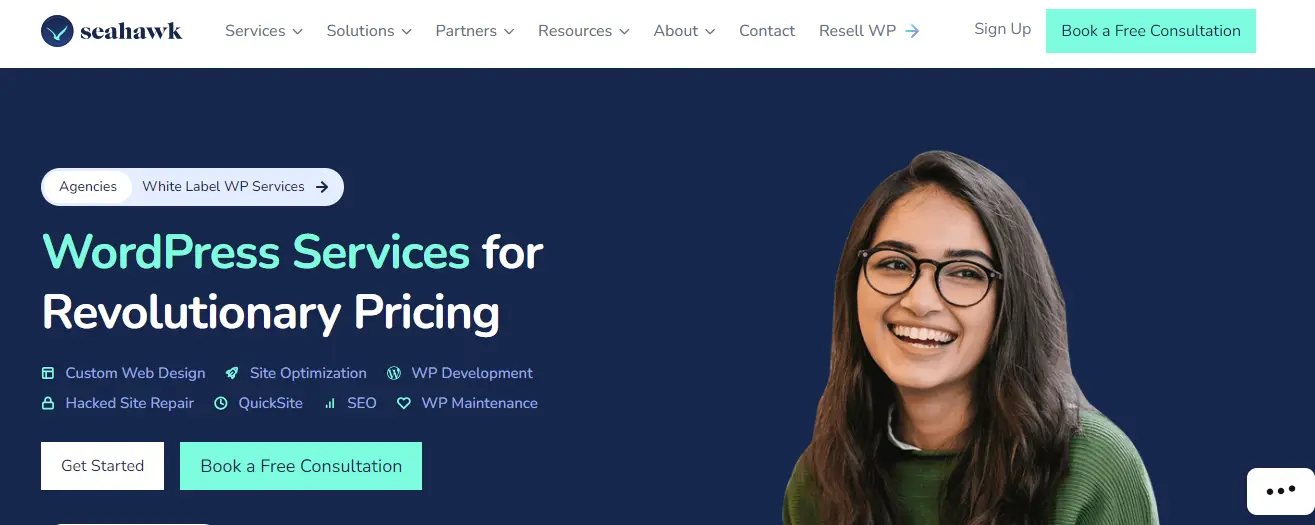Click the hero Book a Free Consultation button
Viewport: 1315px width, 525px height.
click(301, 466)
